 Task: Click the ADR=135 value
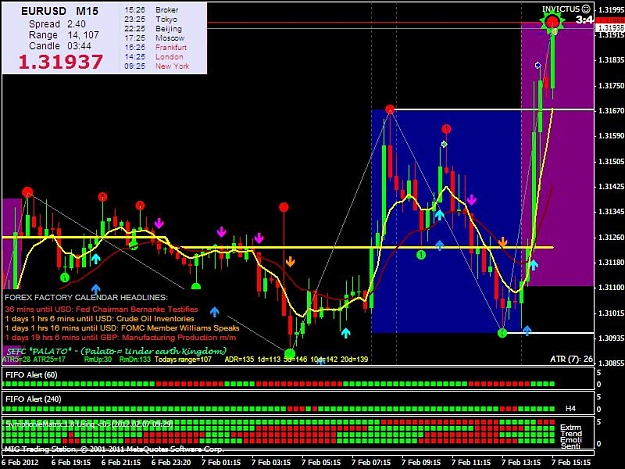point(239,359)
